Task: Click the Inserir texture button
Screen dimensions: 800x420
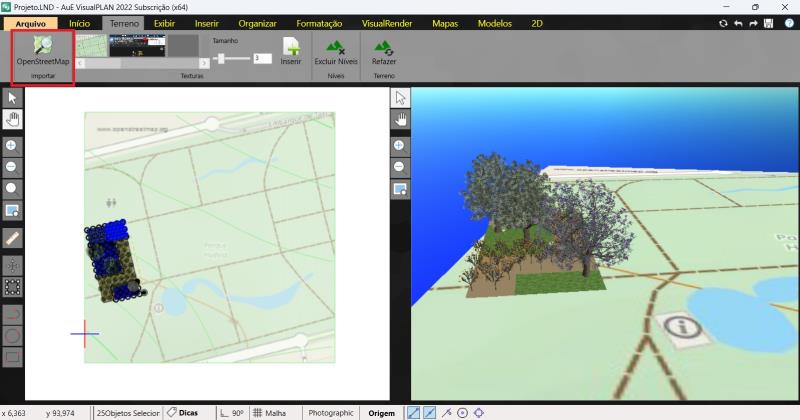Action: pos(291,51)
